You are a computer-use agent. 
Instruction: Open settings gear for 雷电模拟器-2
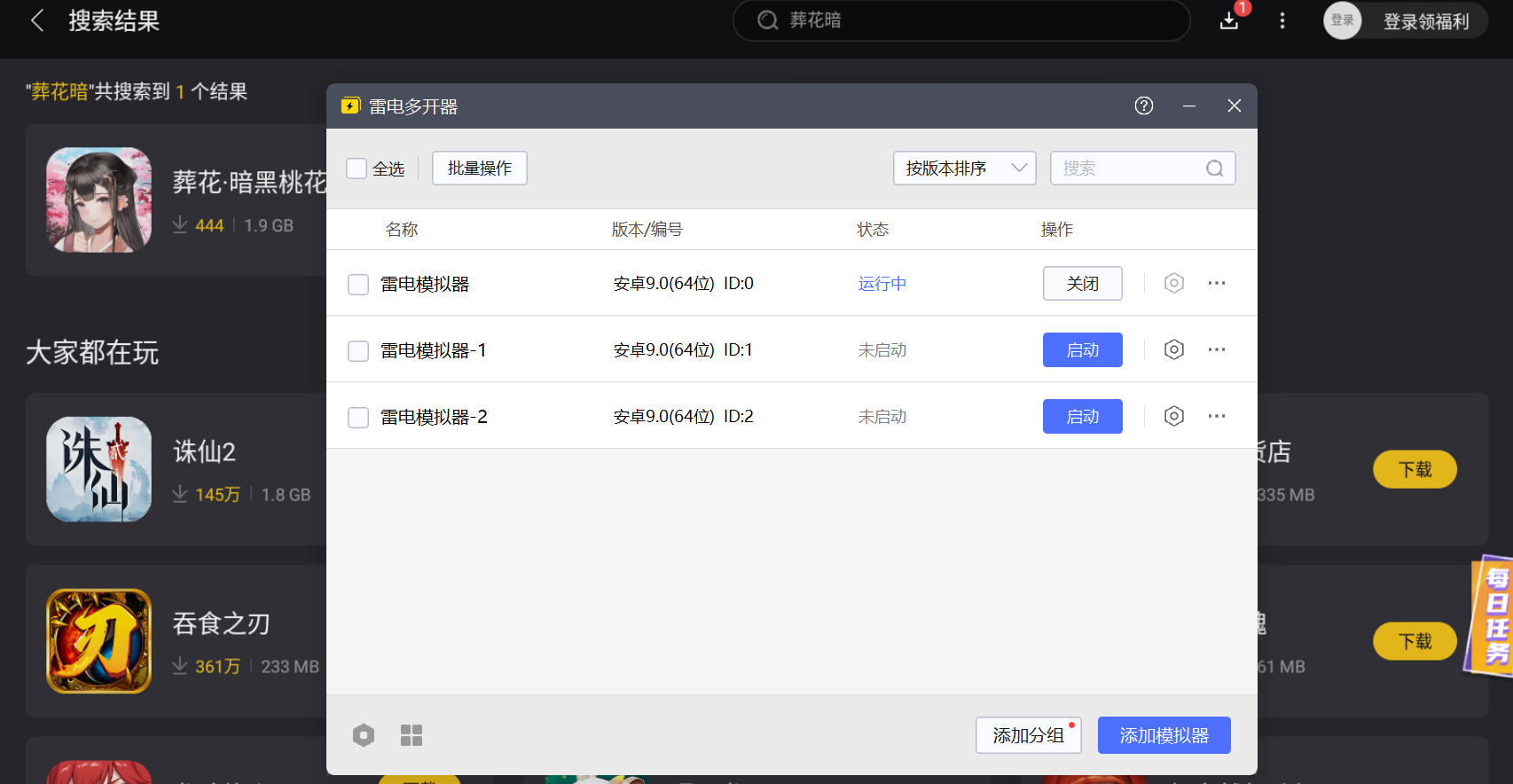click(1174, 416)
